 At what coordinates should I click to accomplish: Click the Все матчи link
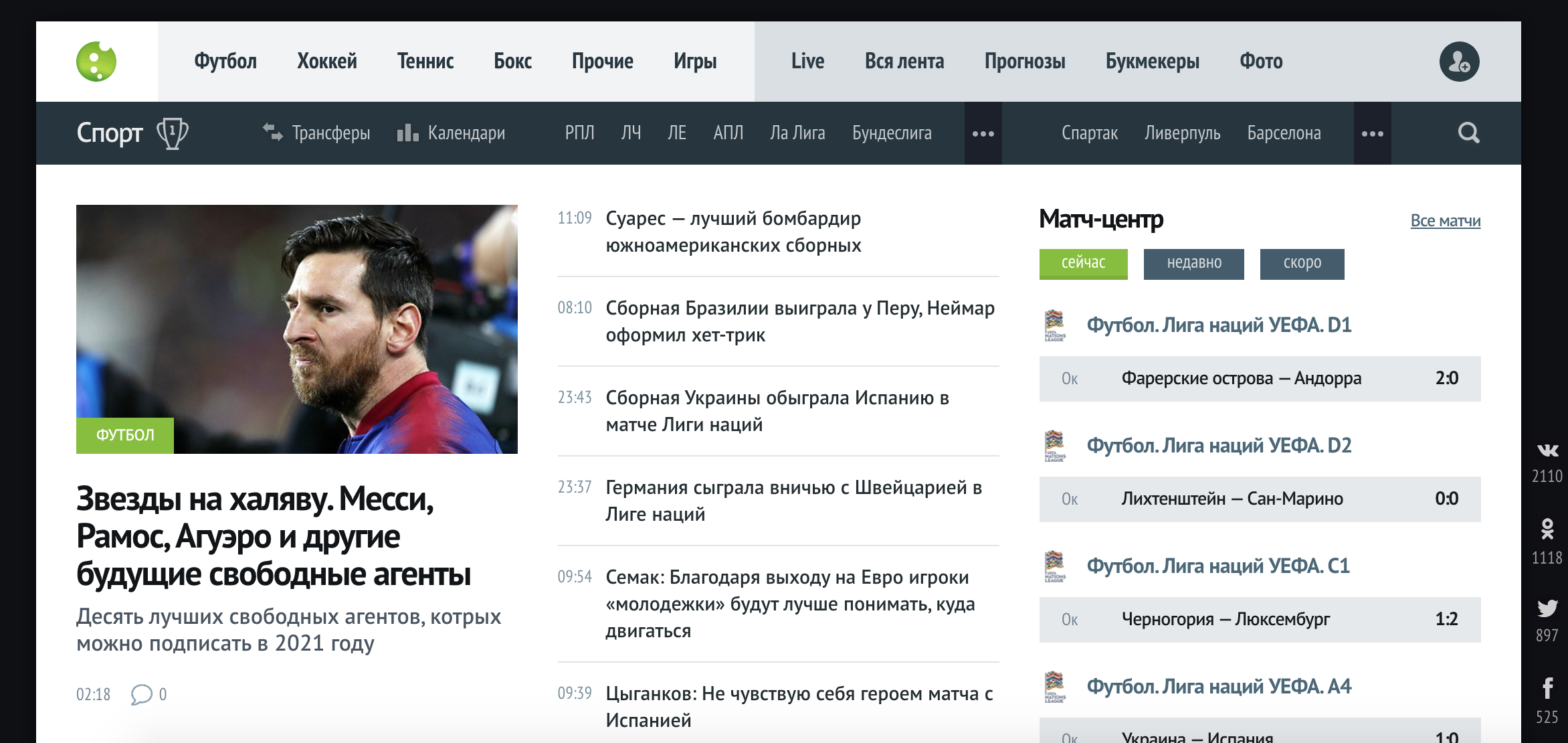[x=1446, y=221]
